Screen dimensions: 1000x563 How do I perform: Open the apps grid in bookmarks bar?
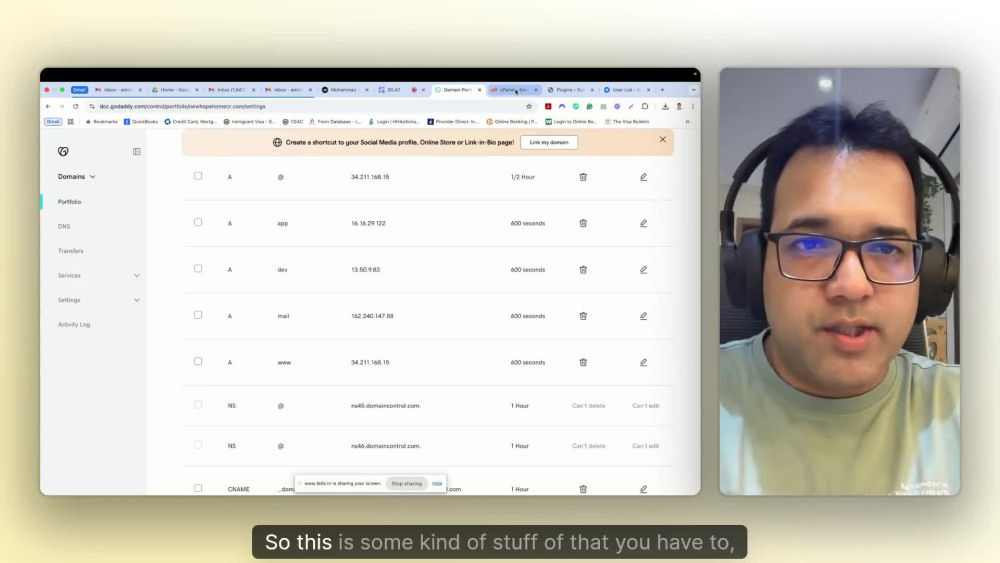(71, 121)
